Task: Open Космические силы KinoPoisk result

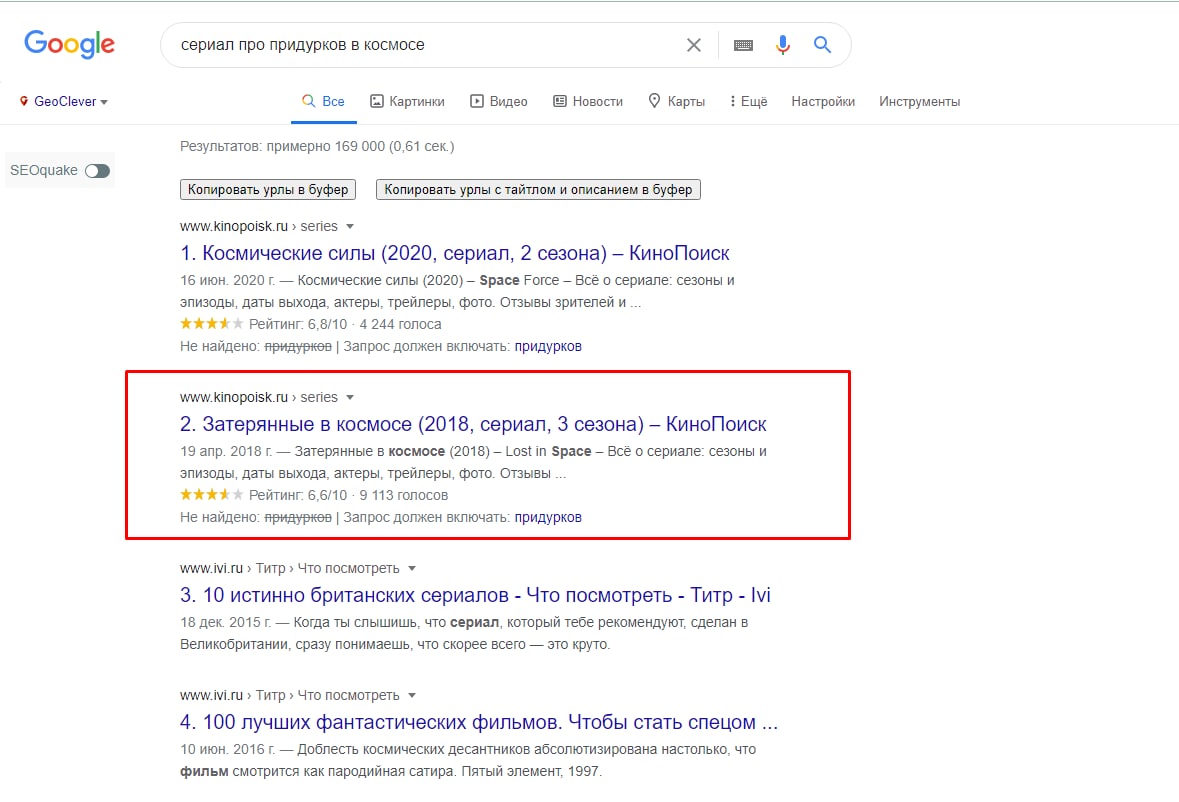Action: (x=455, y=253)
